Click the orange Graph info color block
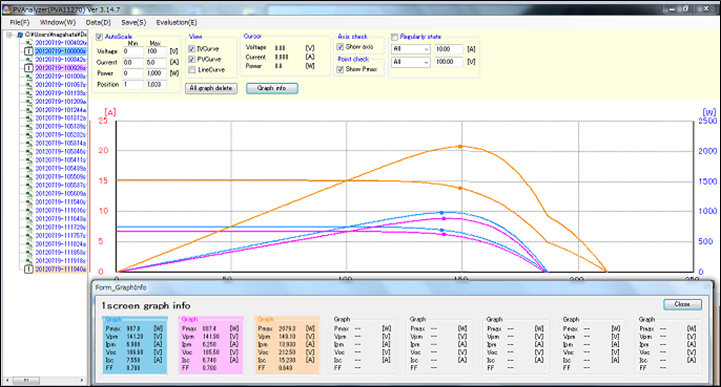 click(287, 345)
